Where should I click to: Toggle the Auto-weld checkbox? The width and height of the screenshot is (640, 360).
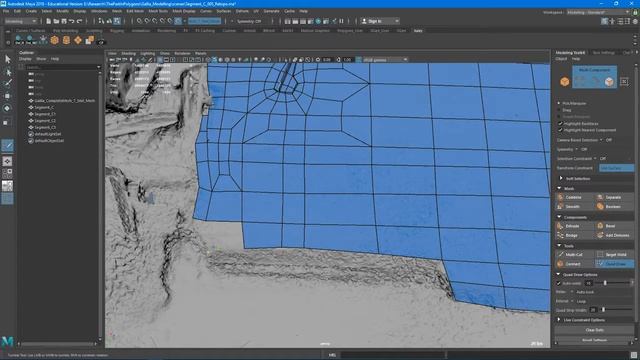(559, 283)
